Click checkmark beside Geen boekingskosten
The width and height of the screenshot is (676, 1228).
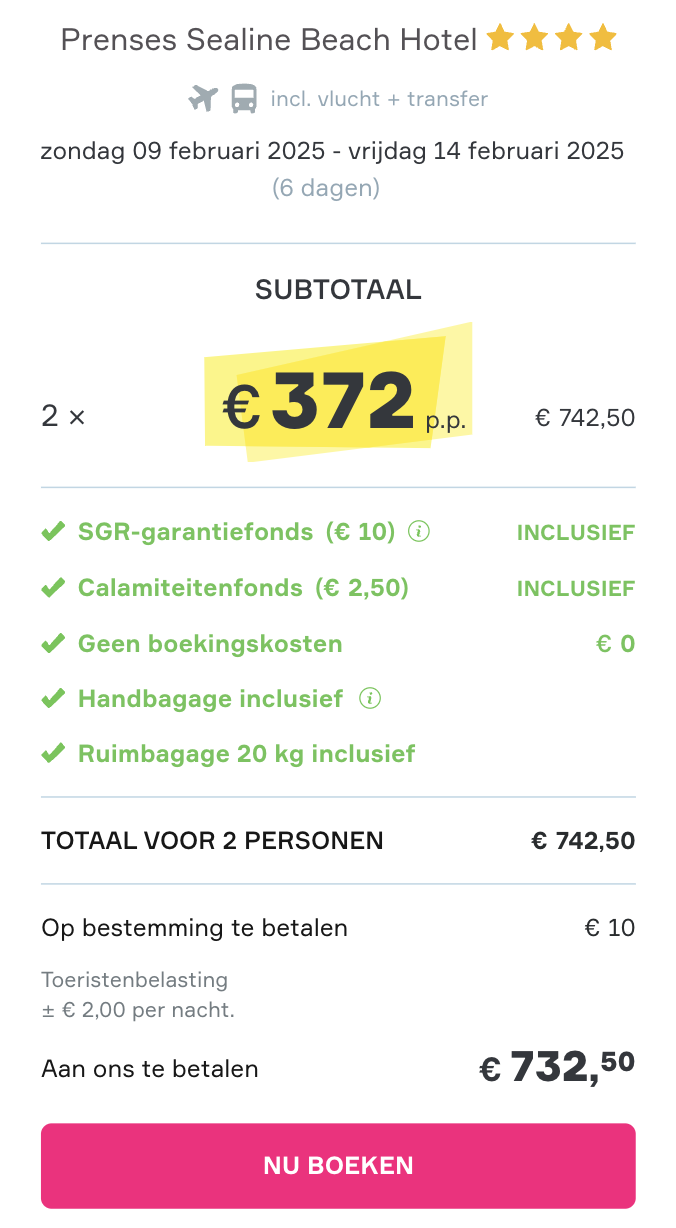[x=53, y=643]
